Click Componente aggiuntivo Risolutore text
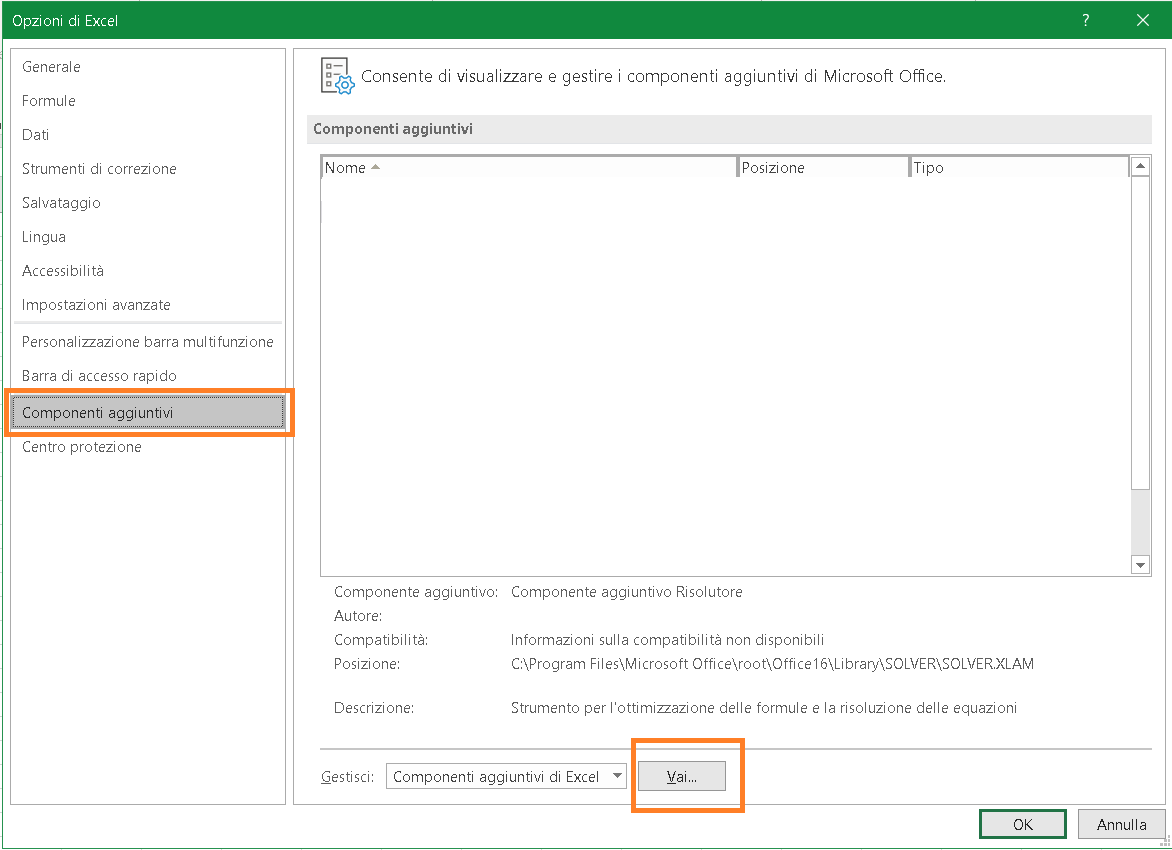 (626, 591)
